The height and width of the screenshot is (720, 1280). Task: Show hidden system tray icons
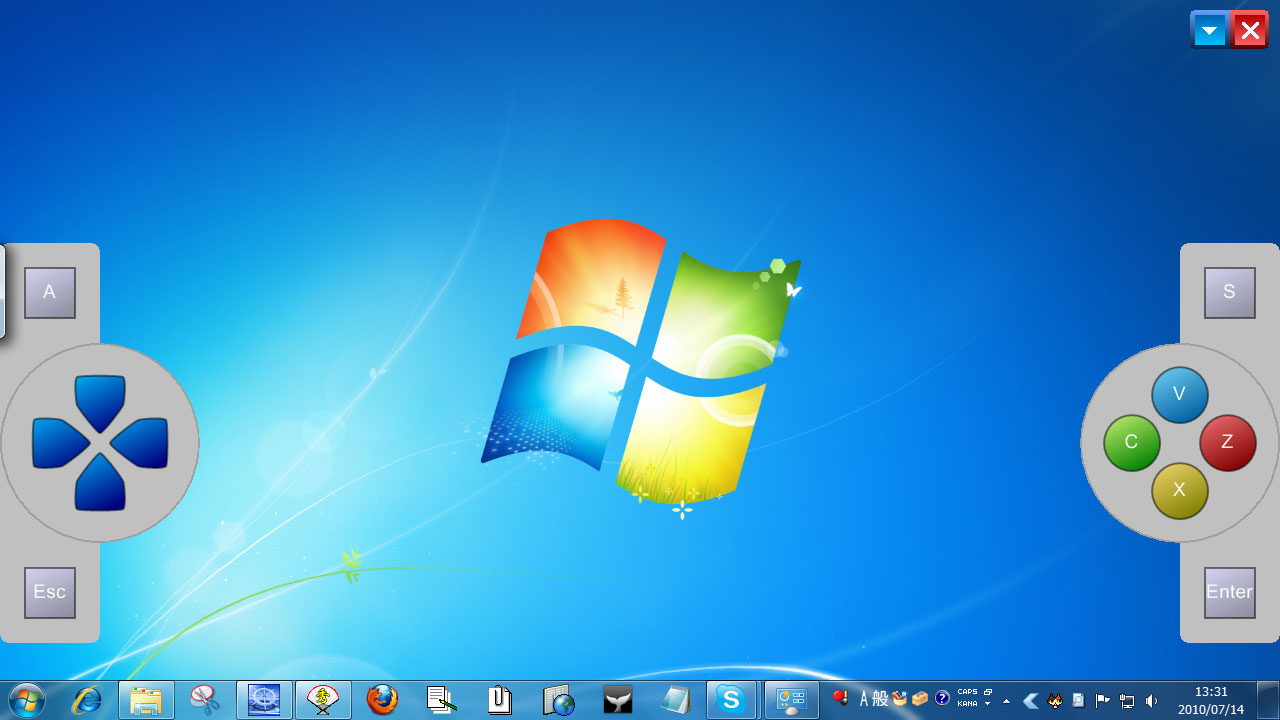[x=1006, y=701]
